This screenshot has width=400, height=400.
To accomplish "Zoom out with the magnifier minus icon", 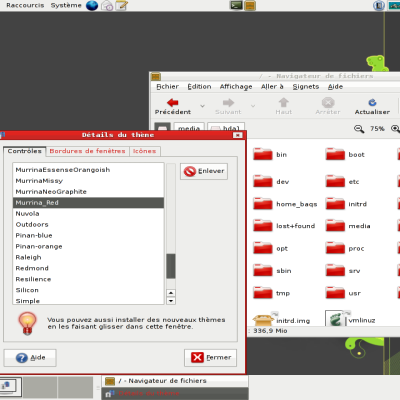I will coord(359,129).
